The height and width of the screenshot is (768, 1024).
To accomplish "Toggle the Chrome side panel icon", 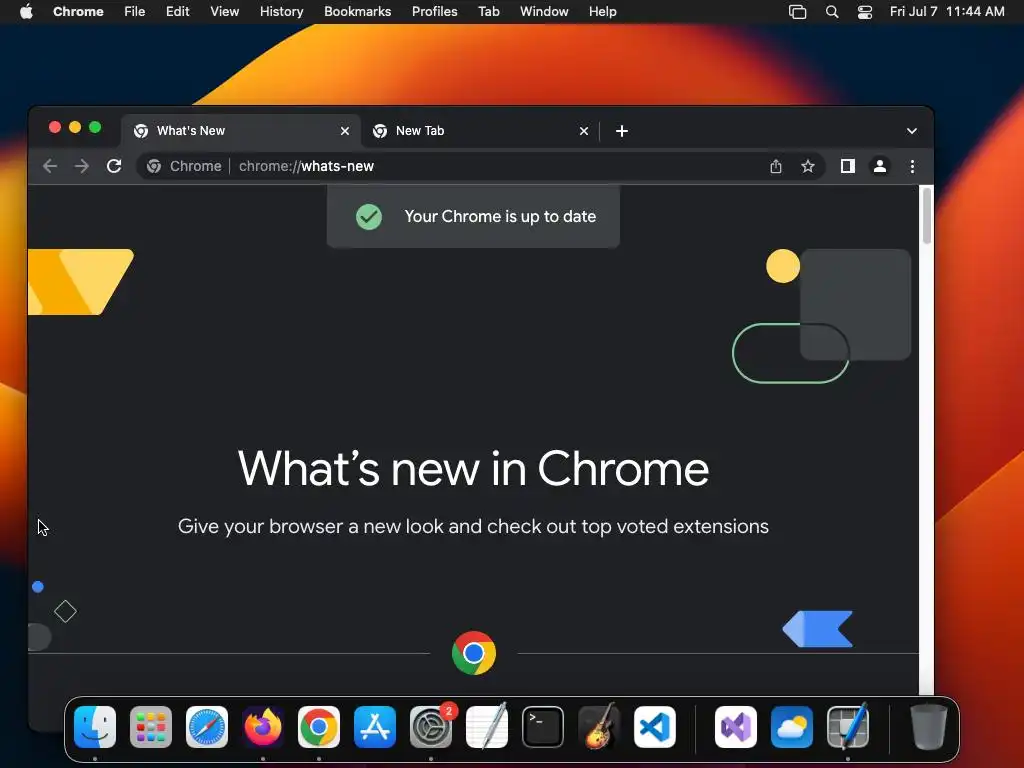I will pos(848,166).
